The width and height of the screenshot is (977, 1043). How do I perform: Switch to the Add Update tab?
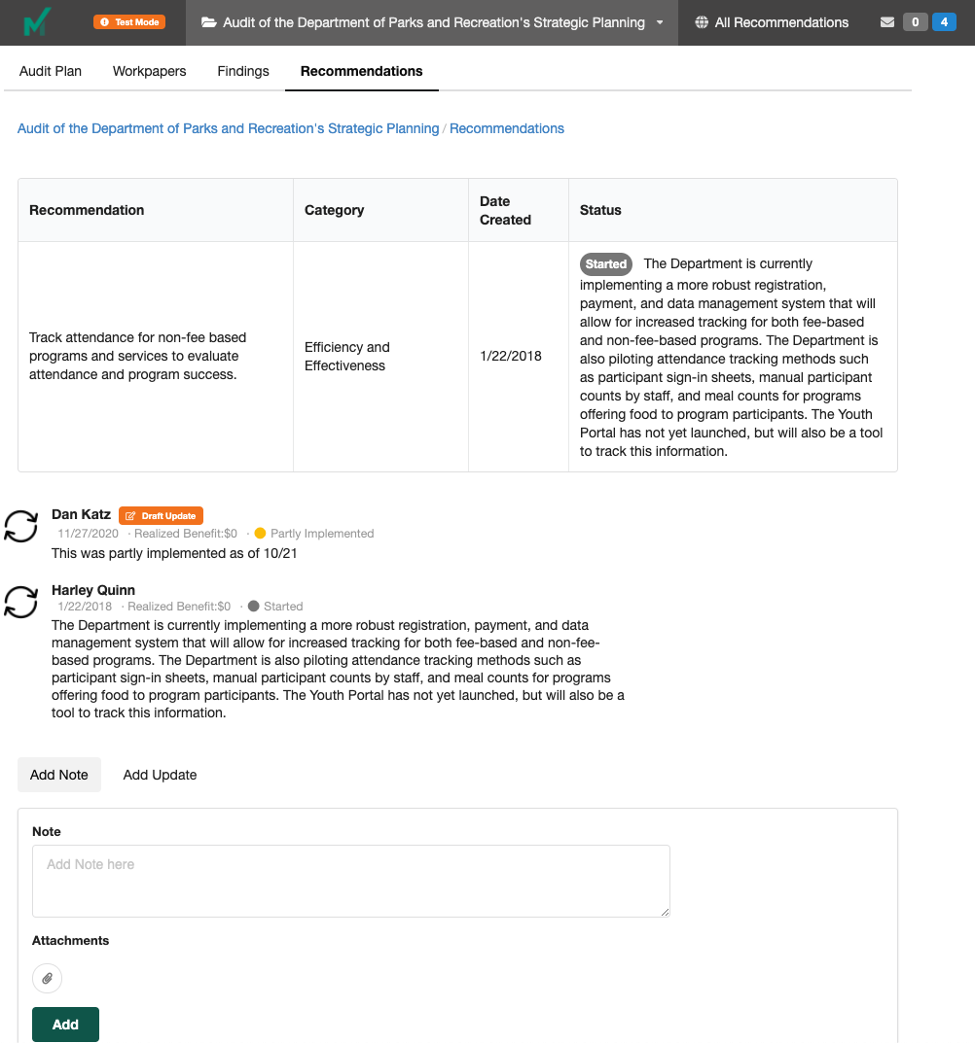pyautogui.click(x=160, y=775)
